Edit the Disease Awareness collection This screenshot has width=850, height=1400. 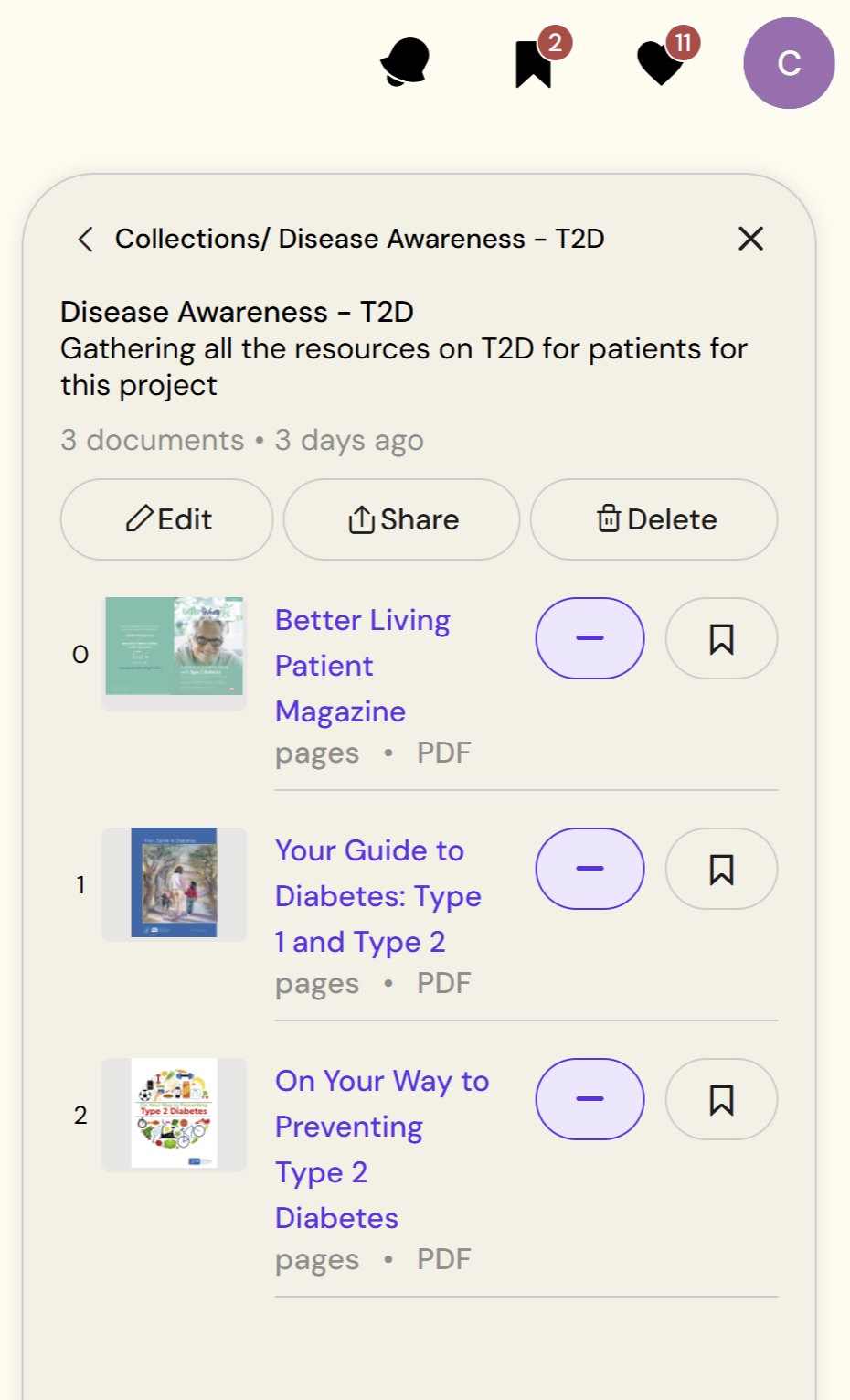[x=167, y=519]
